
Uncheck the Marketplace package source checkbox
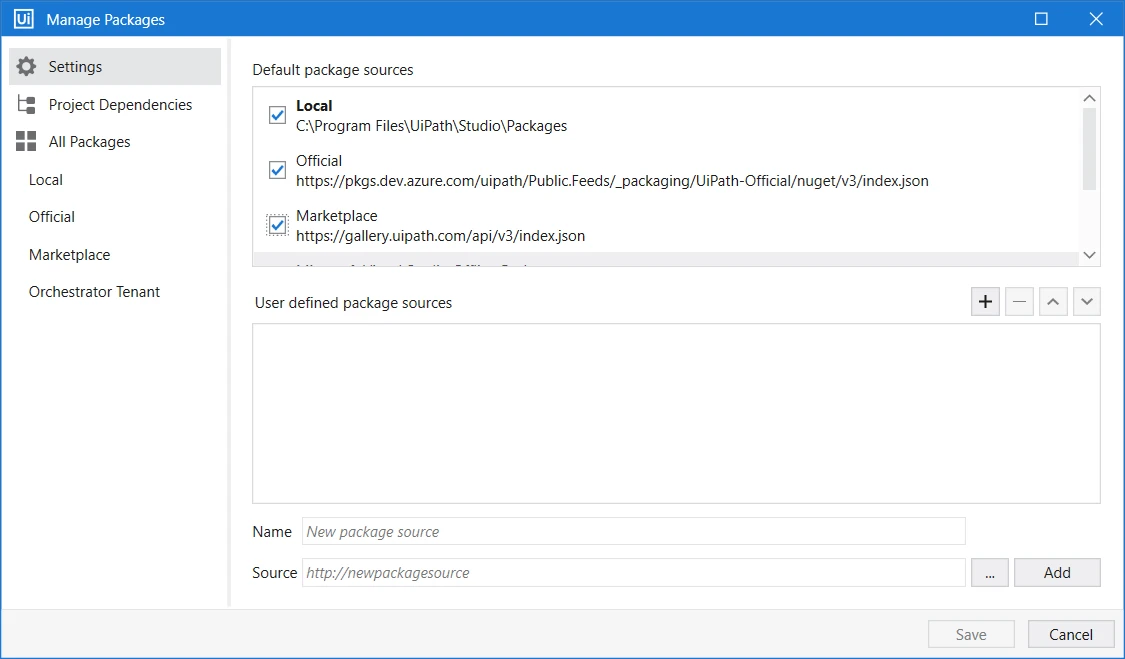pyautogui.click(x=278, y=225)
